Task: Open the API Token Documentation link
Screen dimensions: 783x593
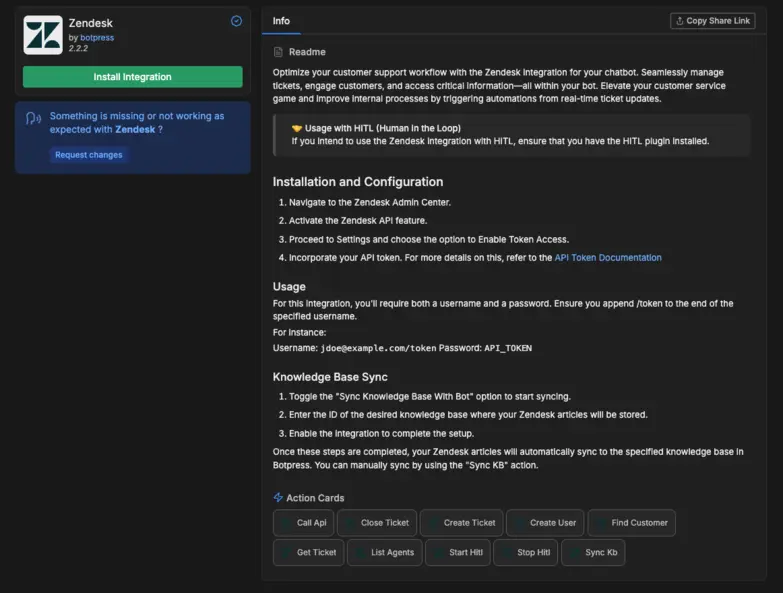Action: pos(608,258)
